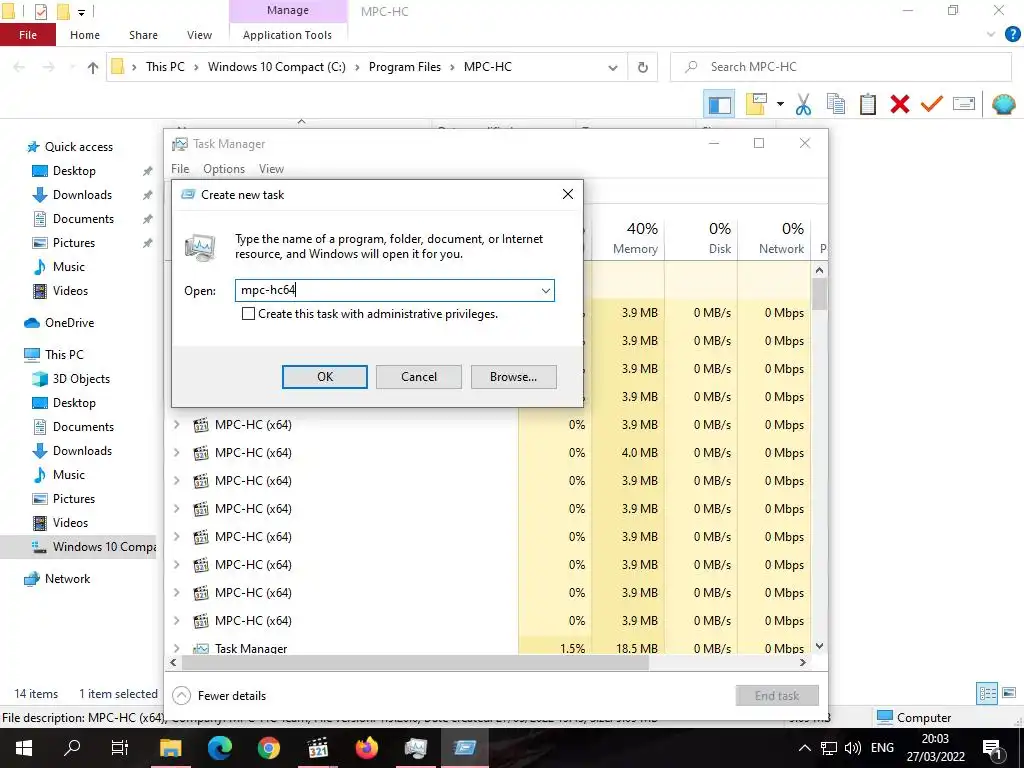Click the orange checkmark Properties icon
The width and height of the screenshot is (1024, 768).
coord(932,104)
